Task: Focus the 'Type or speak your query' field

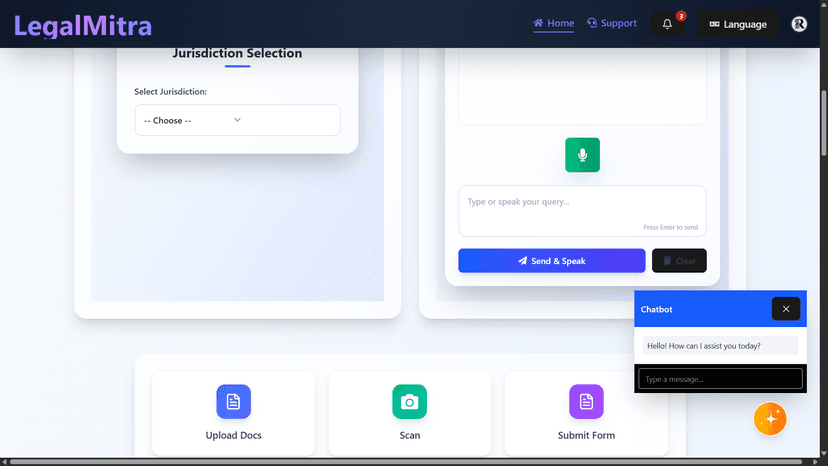Action: (x=582, y=204)
